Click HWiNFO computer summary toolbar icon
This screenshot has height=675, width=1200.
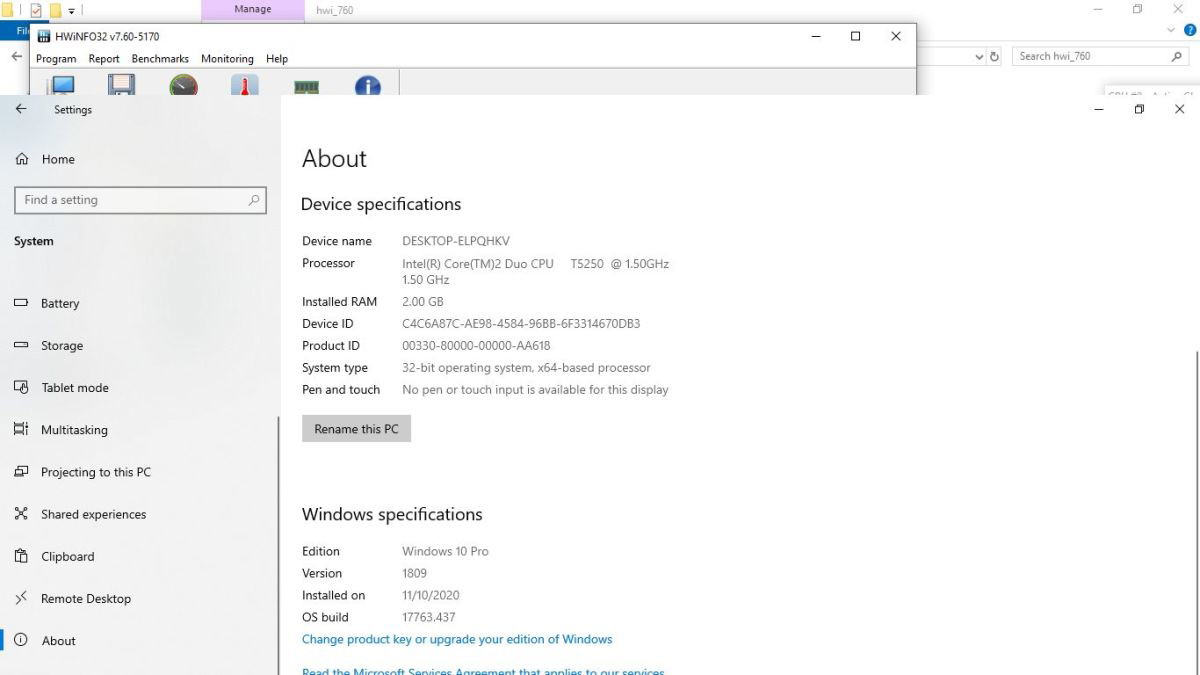point(62,85)
